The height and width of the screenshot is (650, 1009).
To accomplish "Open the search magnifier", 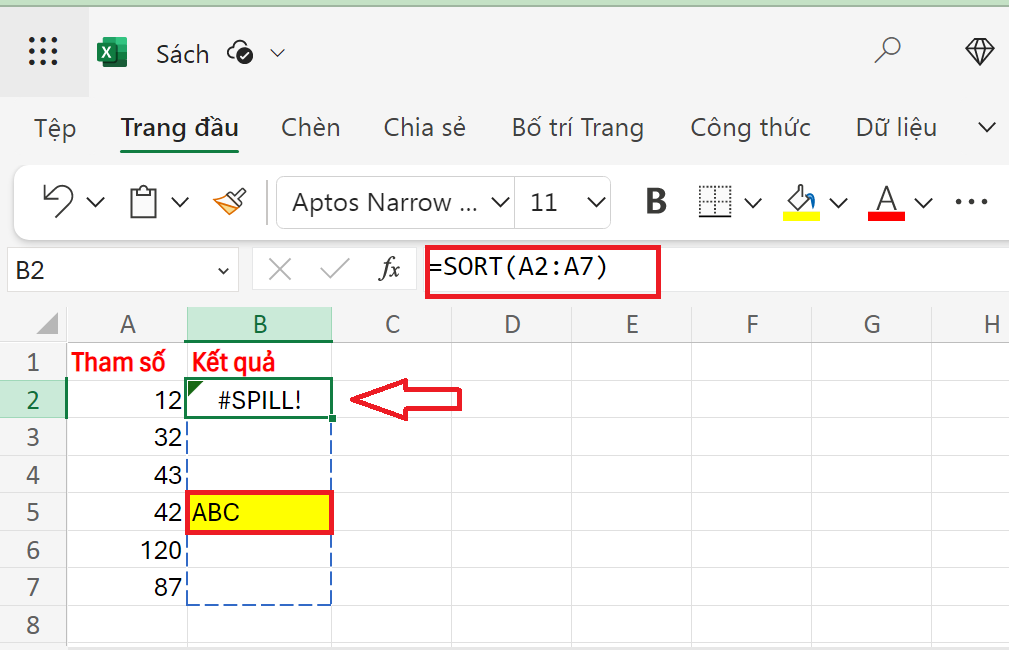I will (x=887, y=50).
